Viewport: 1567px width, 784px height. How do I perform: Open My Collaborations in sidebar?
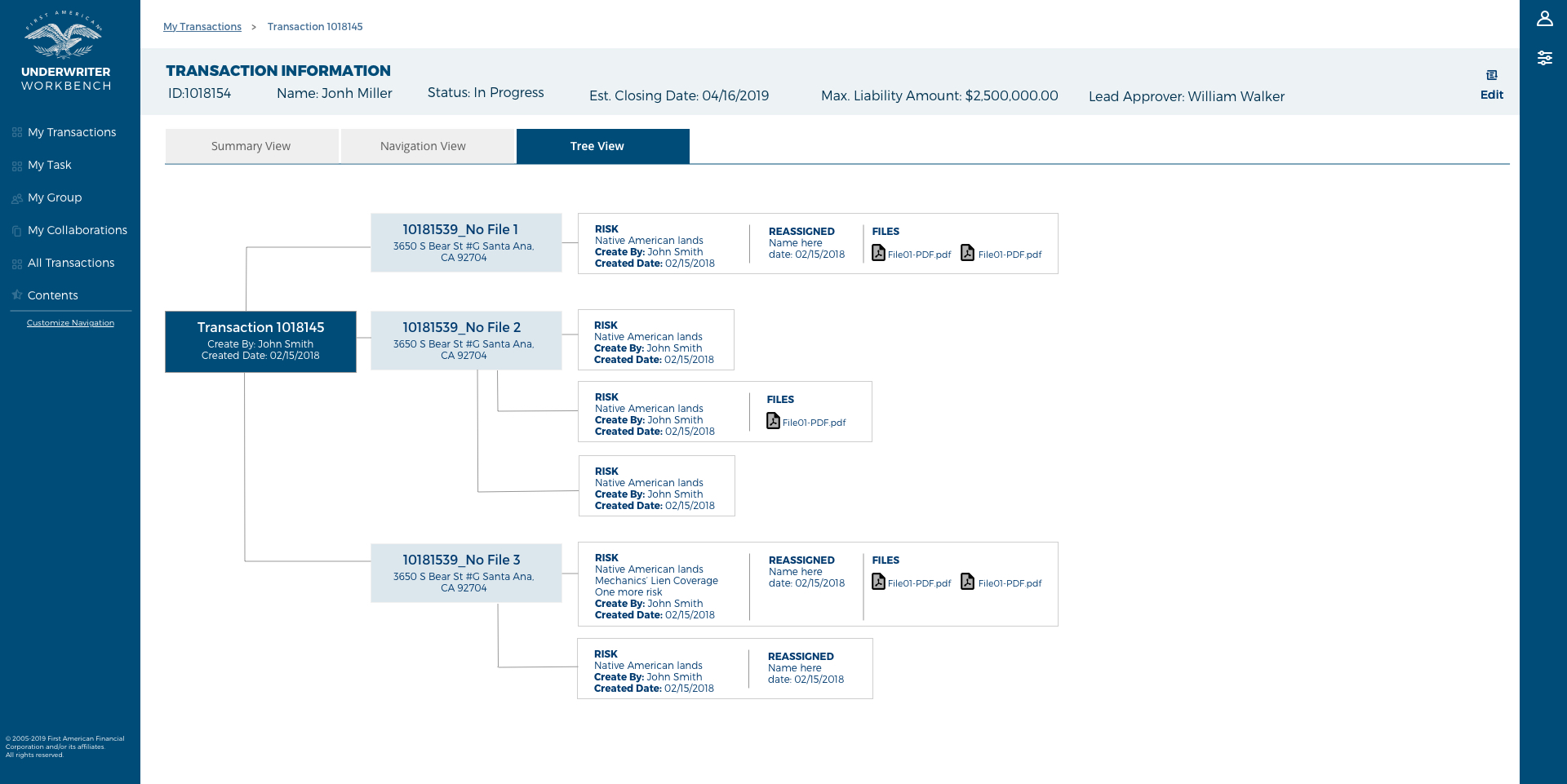[78, 230]
